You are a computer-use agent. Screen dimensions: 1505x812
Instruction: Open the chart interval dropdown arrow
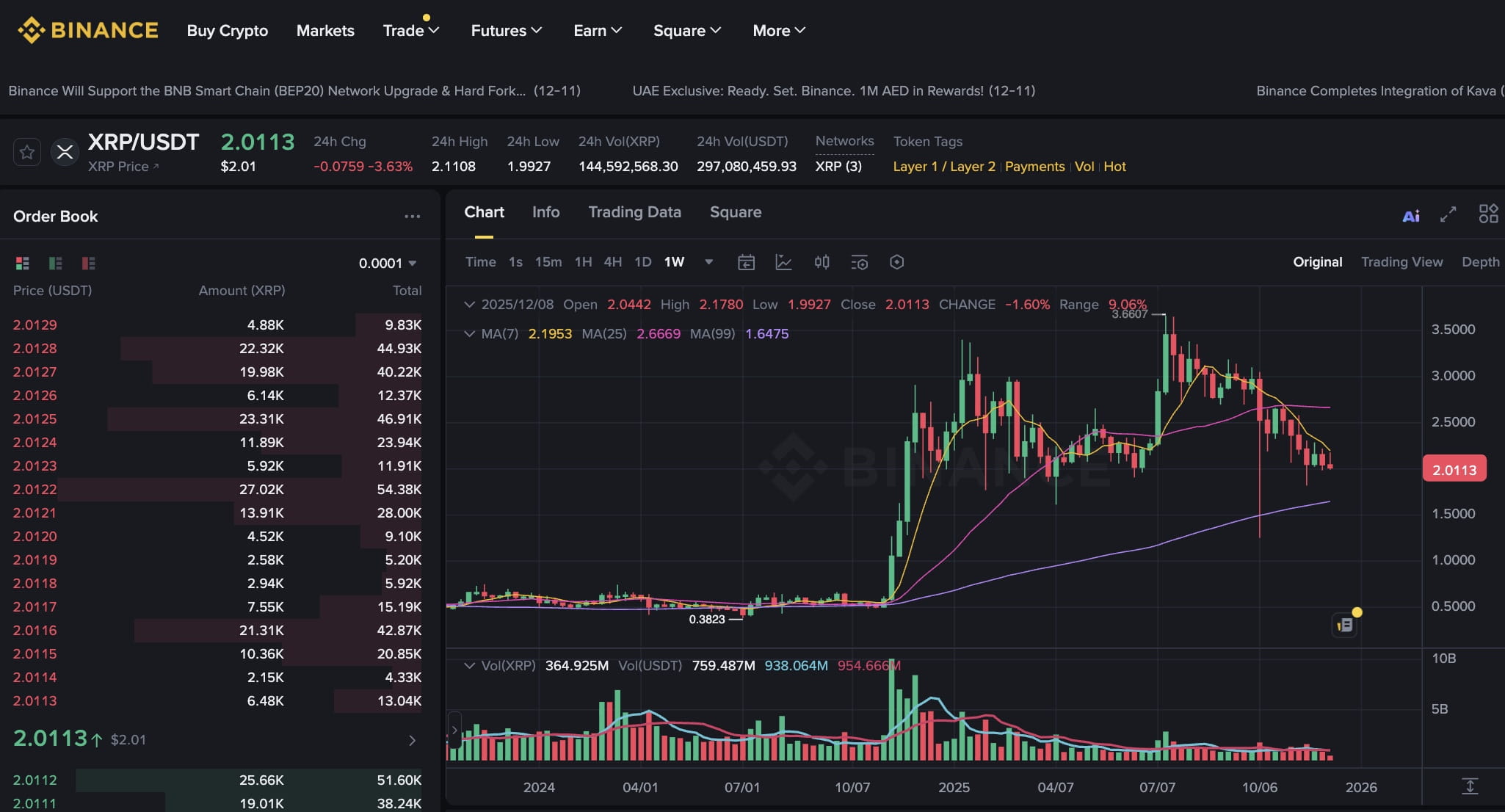pos(708,262)
